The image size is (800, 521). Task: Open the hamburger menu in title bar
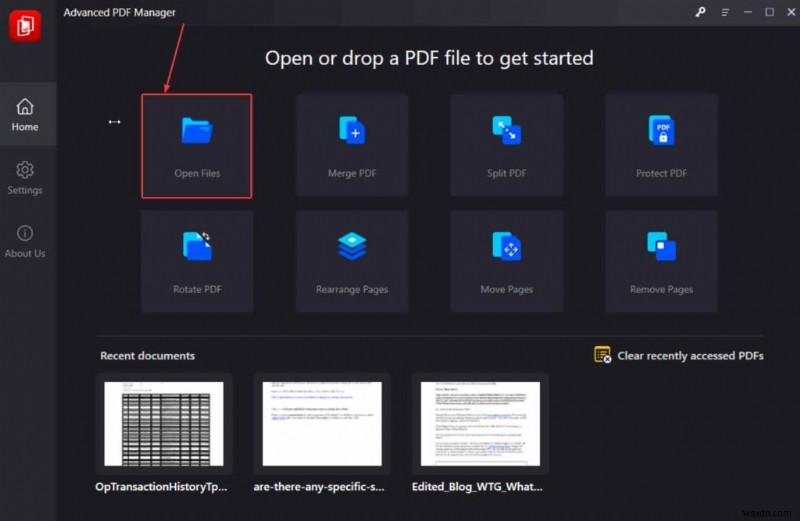[x=725, y=12]
